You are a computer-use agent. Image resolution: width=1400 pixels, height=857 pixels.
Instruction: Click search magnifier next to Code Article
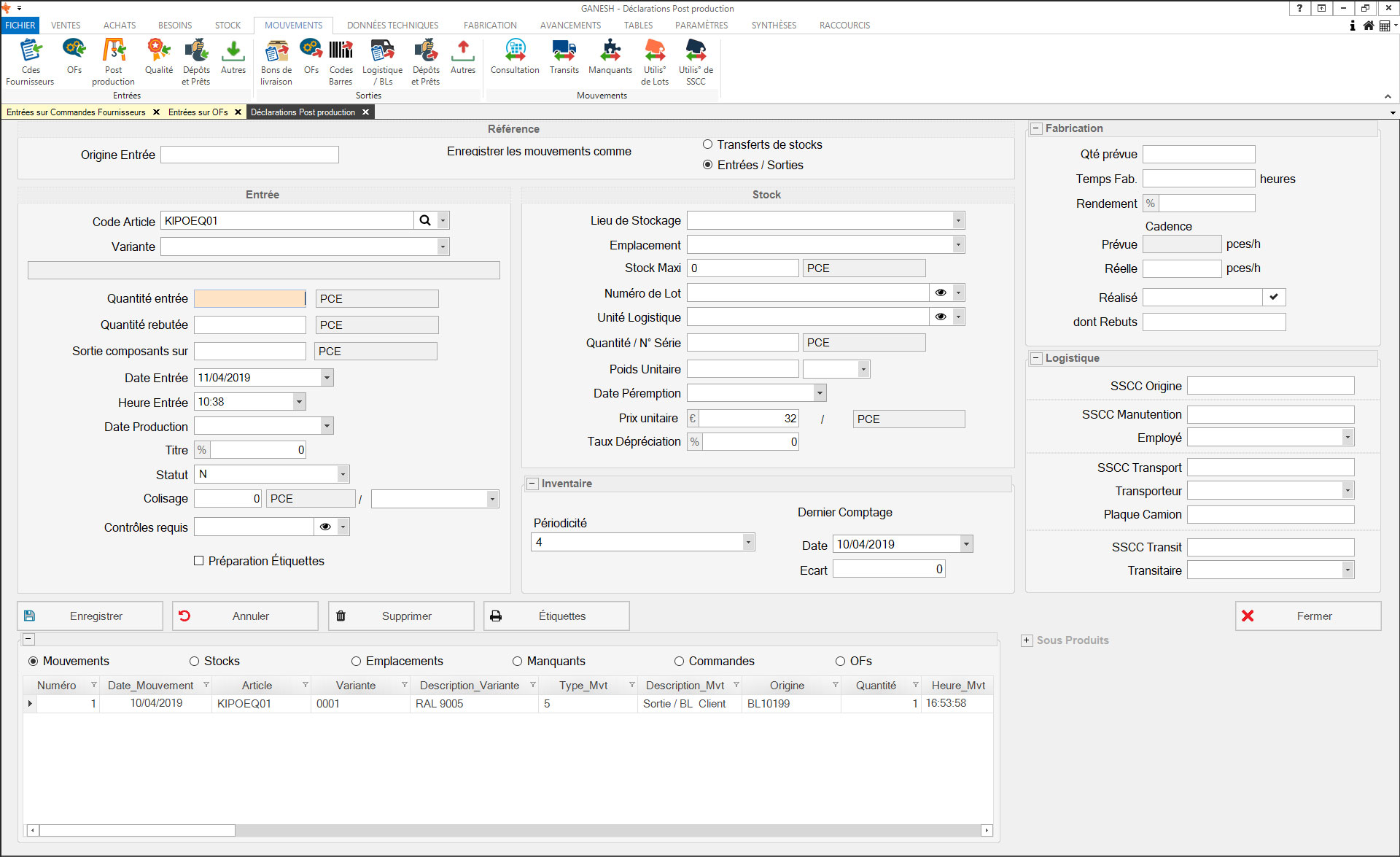tap(425, 220)
